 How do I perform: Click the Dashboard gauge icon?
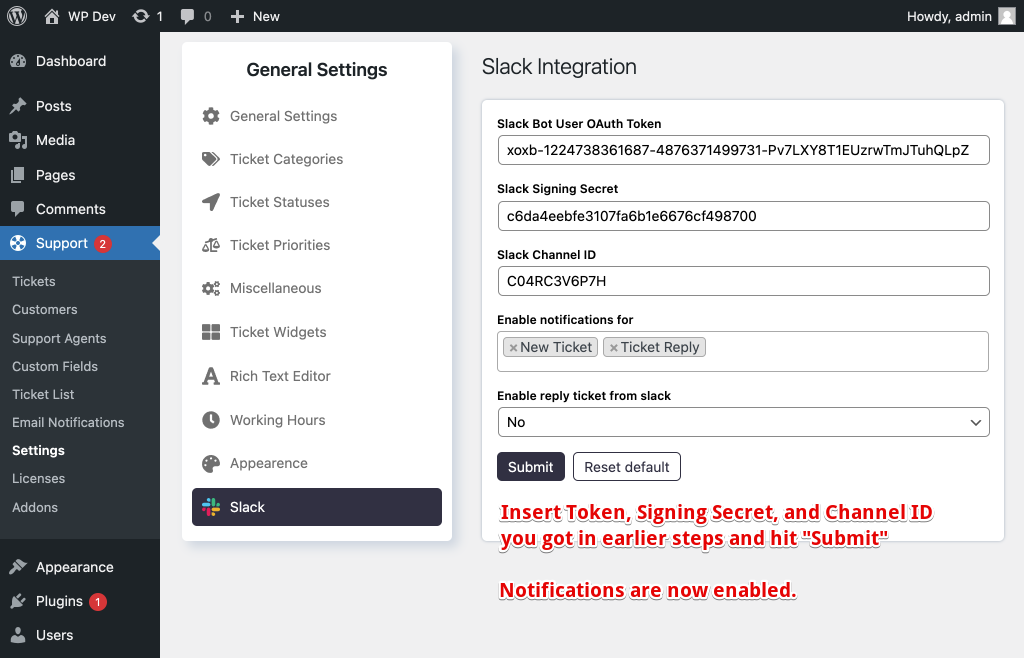18,61
